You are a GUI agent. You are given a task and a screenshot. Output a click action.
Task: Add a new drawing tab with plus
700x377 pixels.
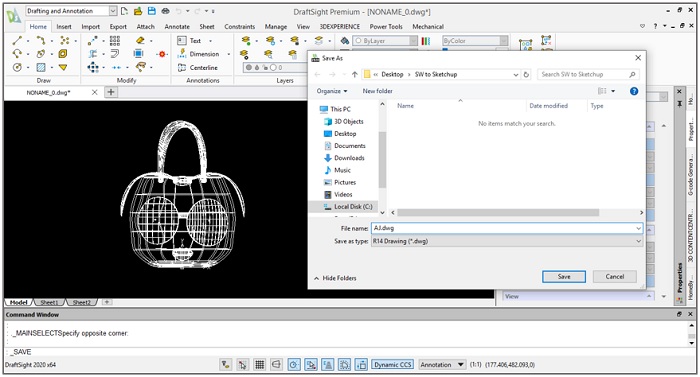point(111,92)
